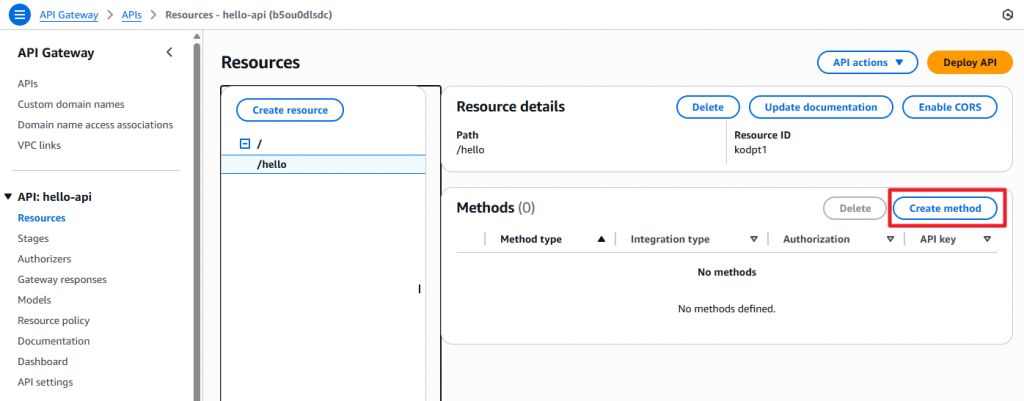Viewport: 1024px width, 401px height.
Task: Collapse the API Gateway sidebar chevron
Action: pos(169,52)
